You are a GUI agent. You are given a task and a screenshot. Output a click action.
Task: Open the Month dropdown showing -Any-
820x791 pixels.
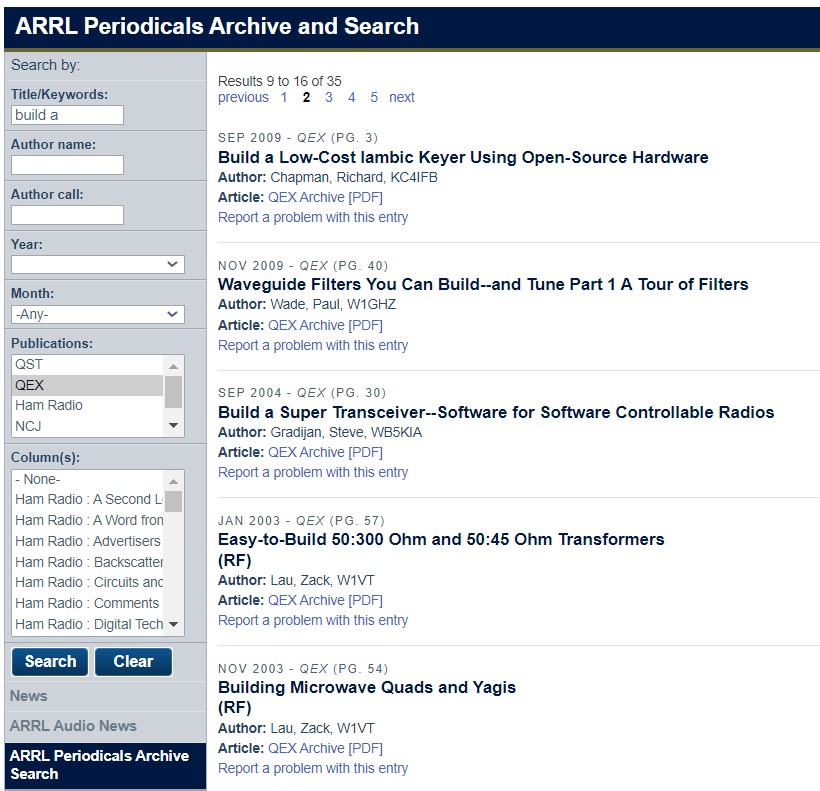click(x=96, y=313)
